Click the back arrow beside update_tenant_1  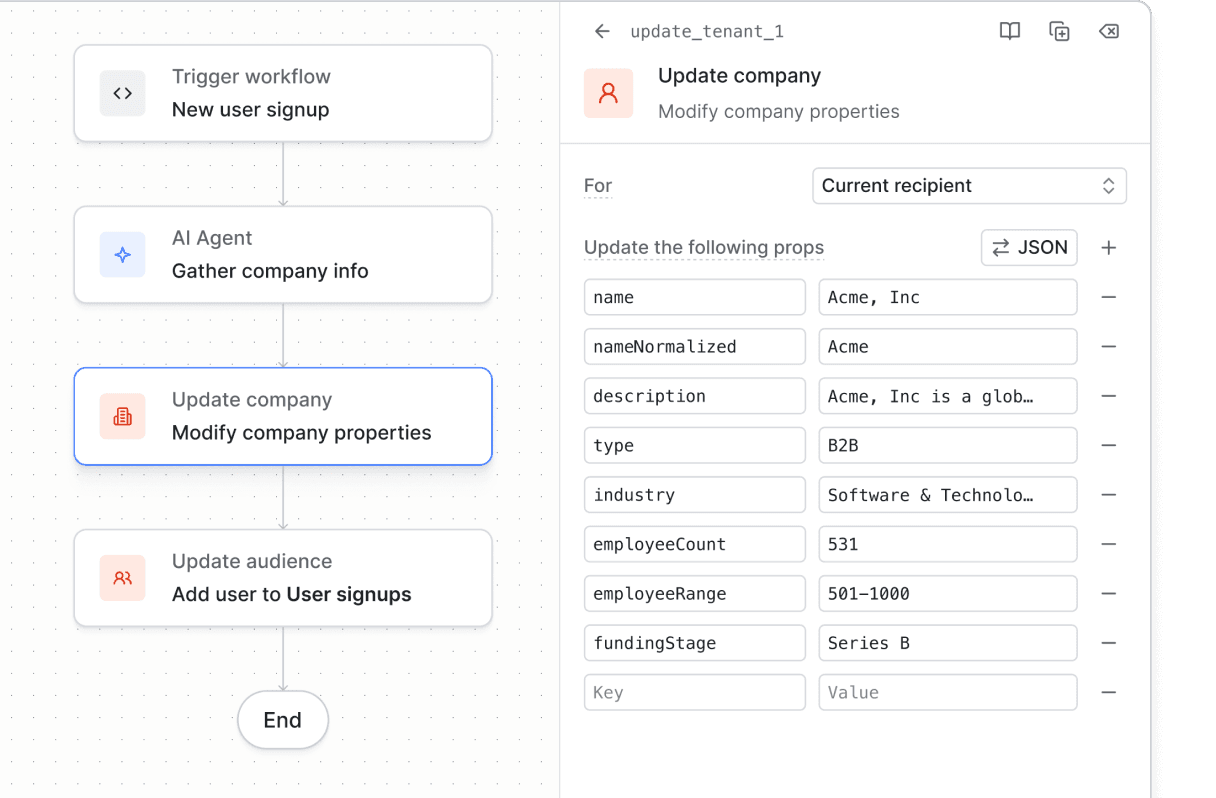pyautogui.click(x=601, y=31)
